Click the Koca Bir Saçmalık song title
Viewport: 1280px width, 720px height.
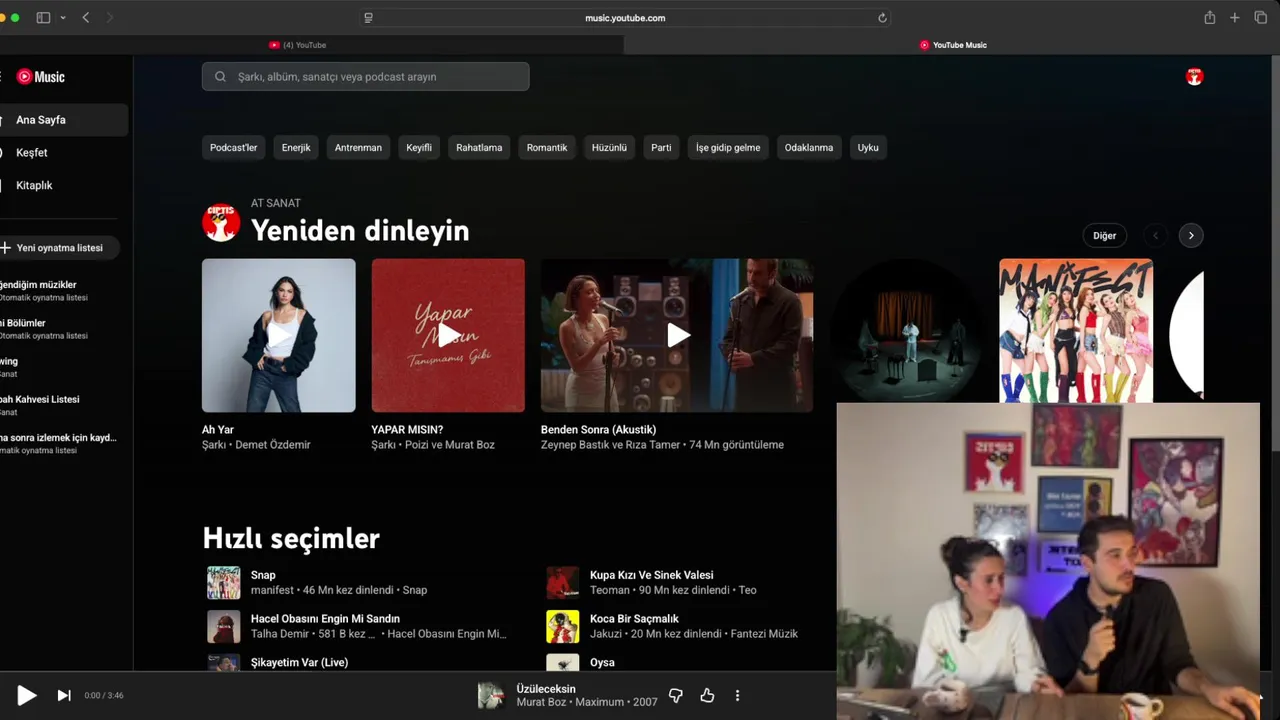(x=634, y=619)
